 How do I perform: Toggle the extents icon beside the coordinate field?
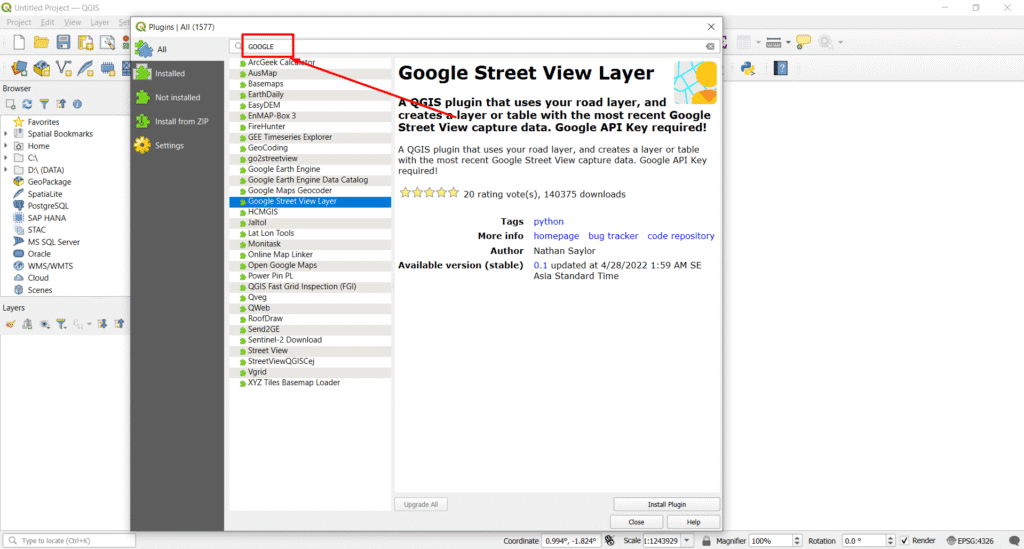pyautogui.click(x=609, y=541)
